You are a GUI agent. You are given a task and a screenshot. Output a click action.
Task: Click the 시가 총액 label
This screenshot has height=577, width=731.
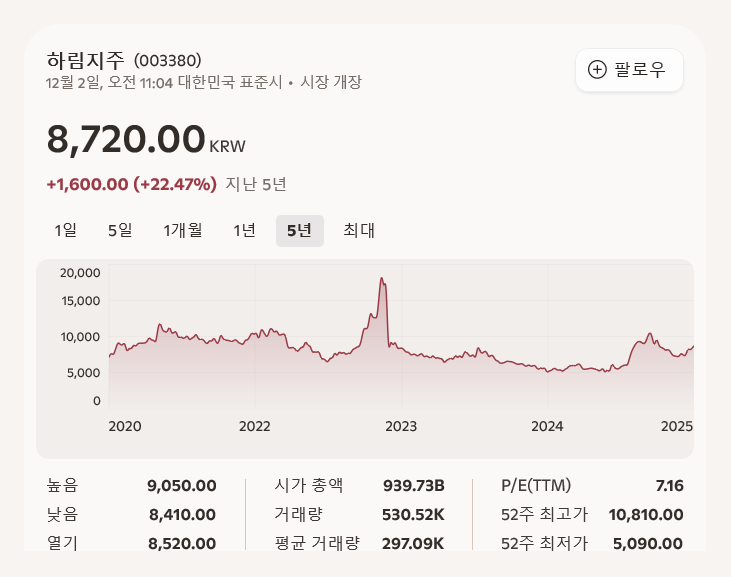click(x=309, y=486)
